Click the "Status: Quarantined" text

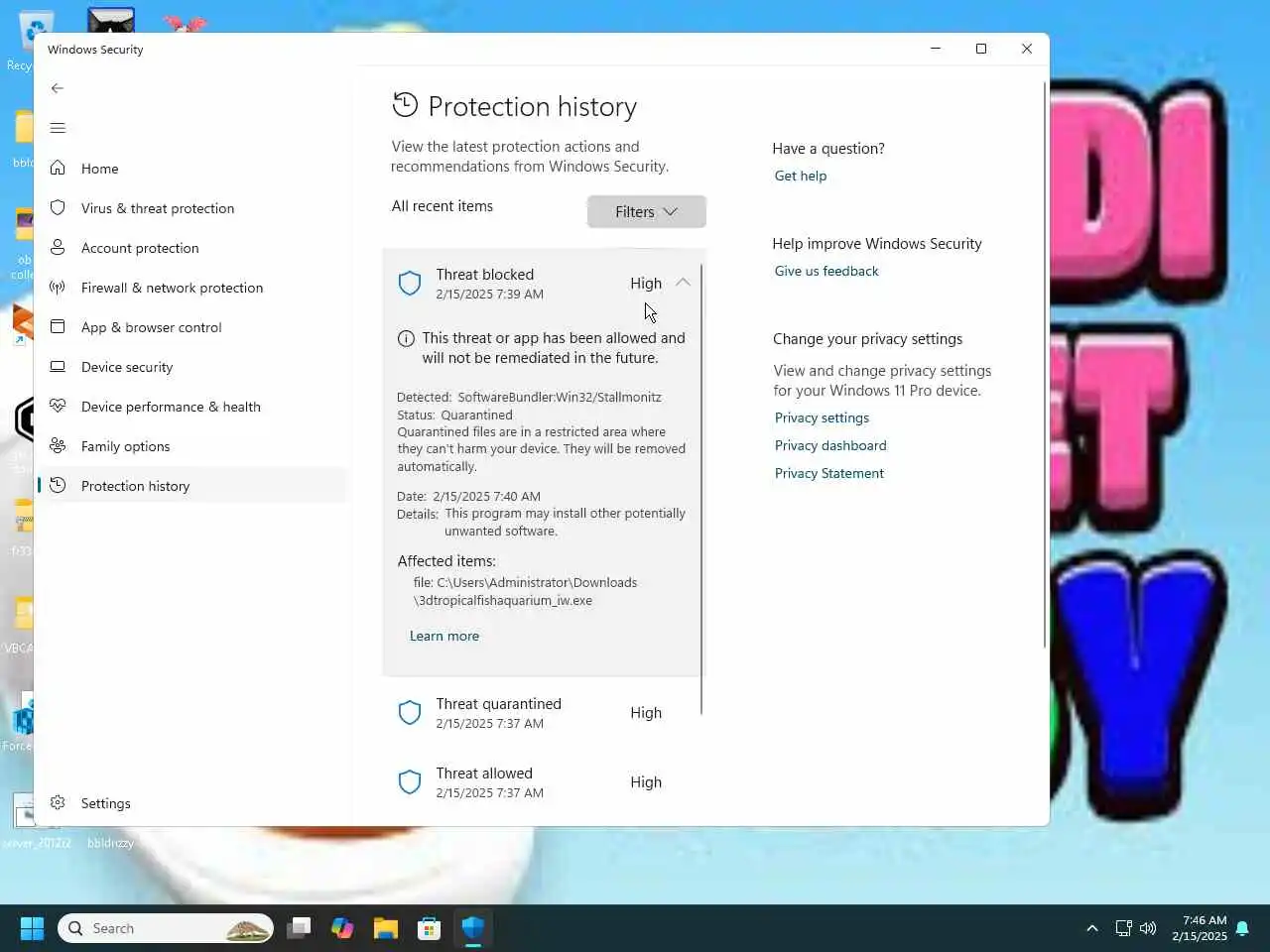(454, 415)
